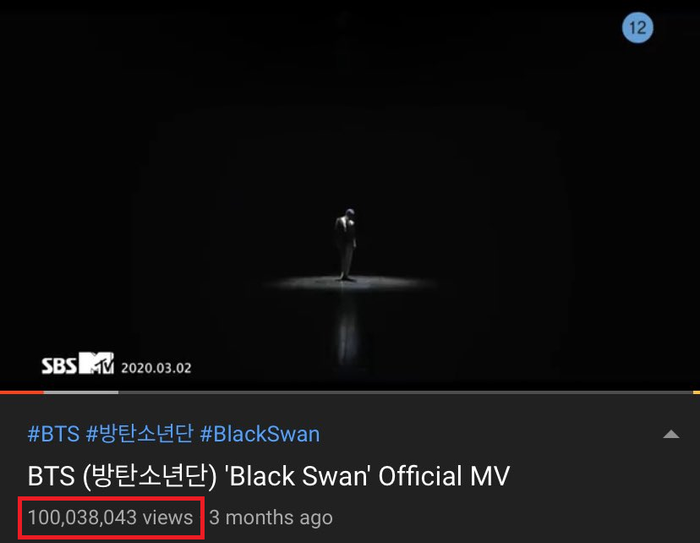Click the 100,038,043 views counter
700x543 pixels.
click(110, 518)
